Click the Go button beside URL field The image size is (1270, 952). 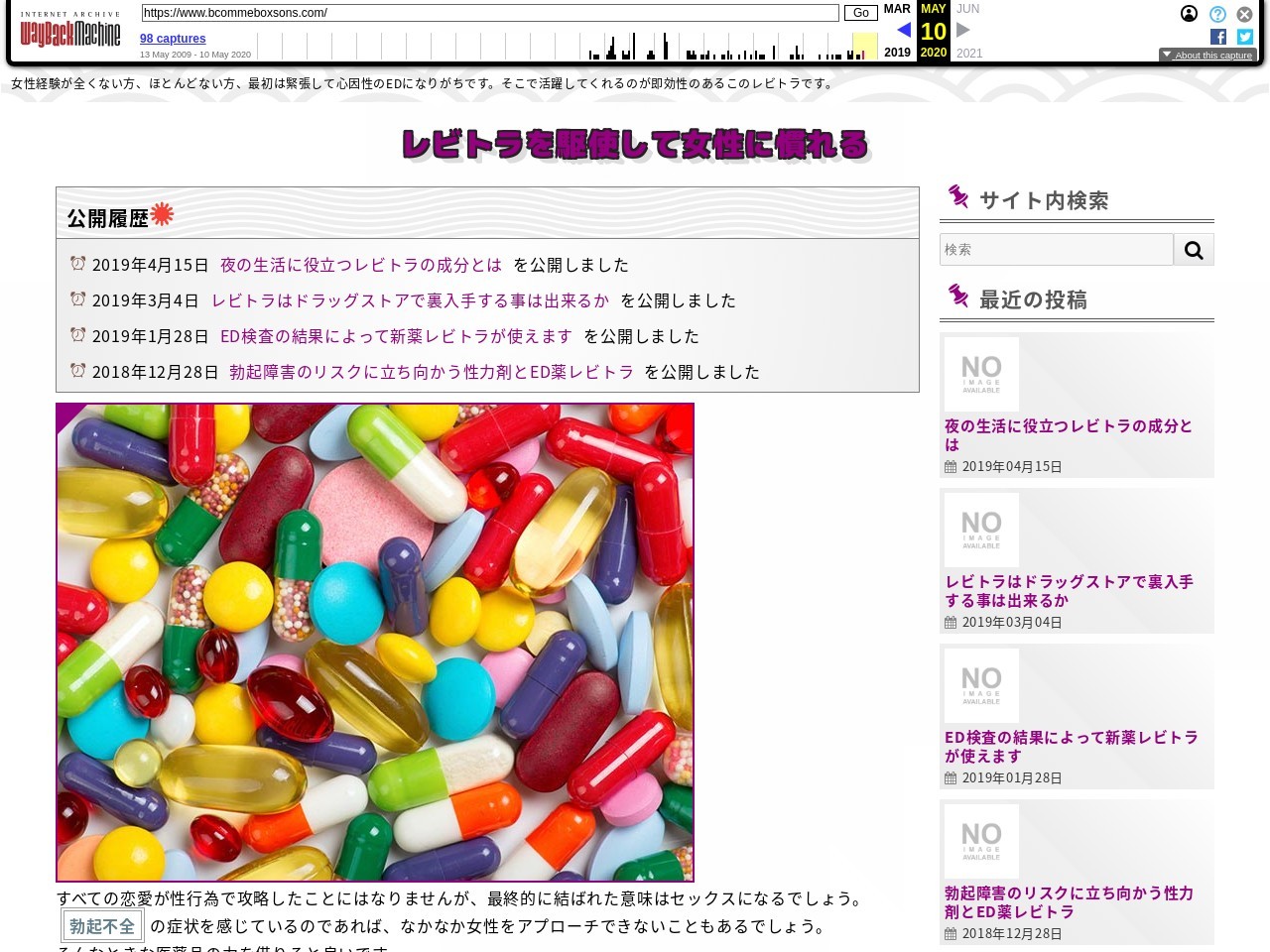pos(860,13)
